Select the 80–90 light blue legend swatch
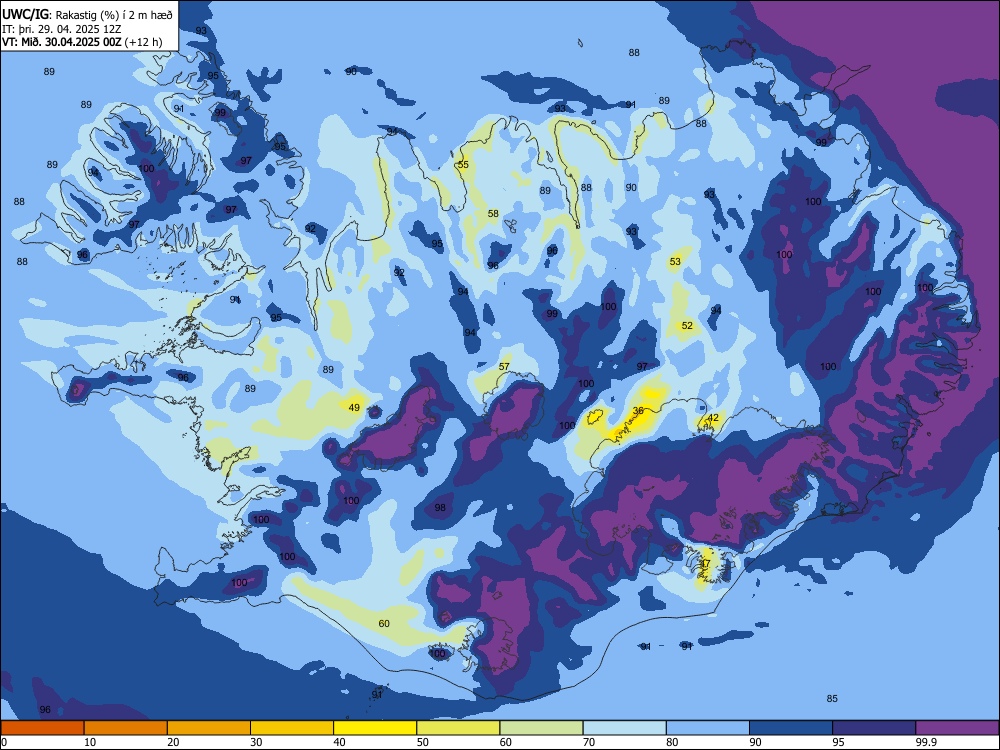Screen dimensions: 1000x750 pyautogui.click(x=708, y=728)
